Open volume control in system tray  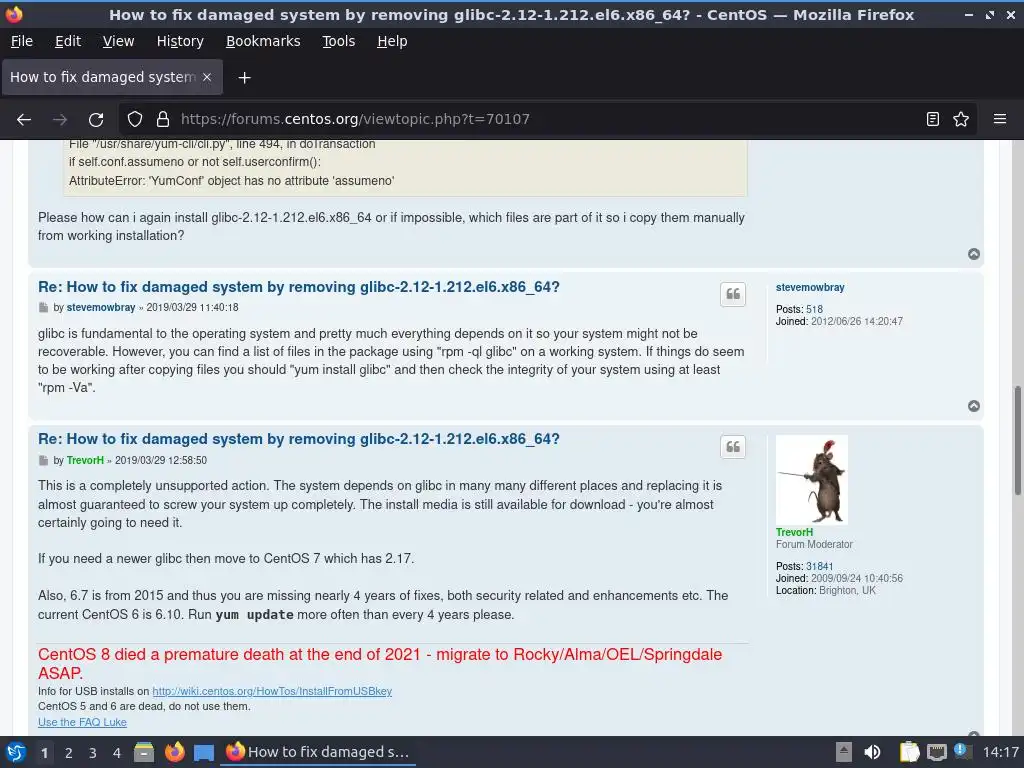click(x=872, y=752)
